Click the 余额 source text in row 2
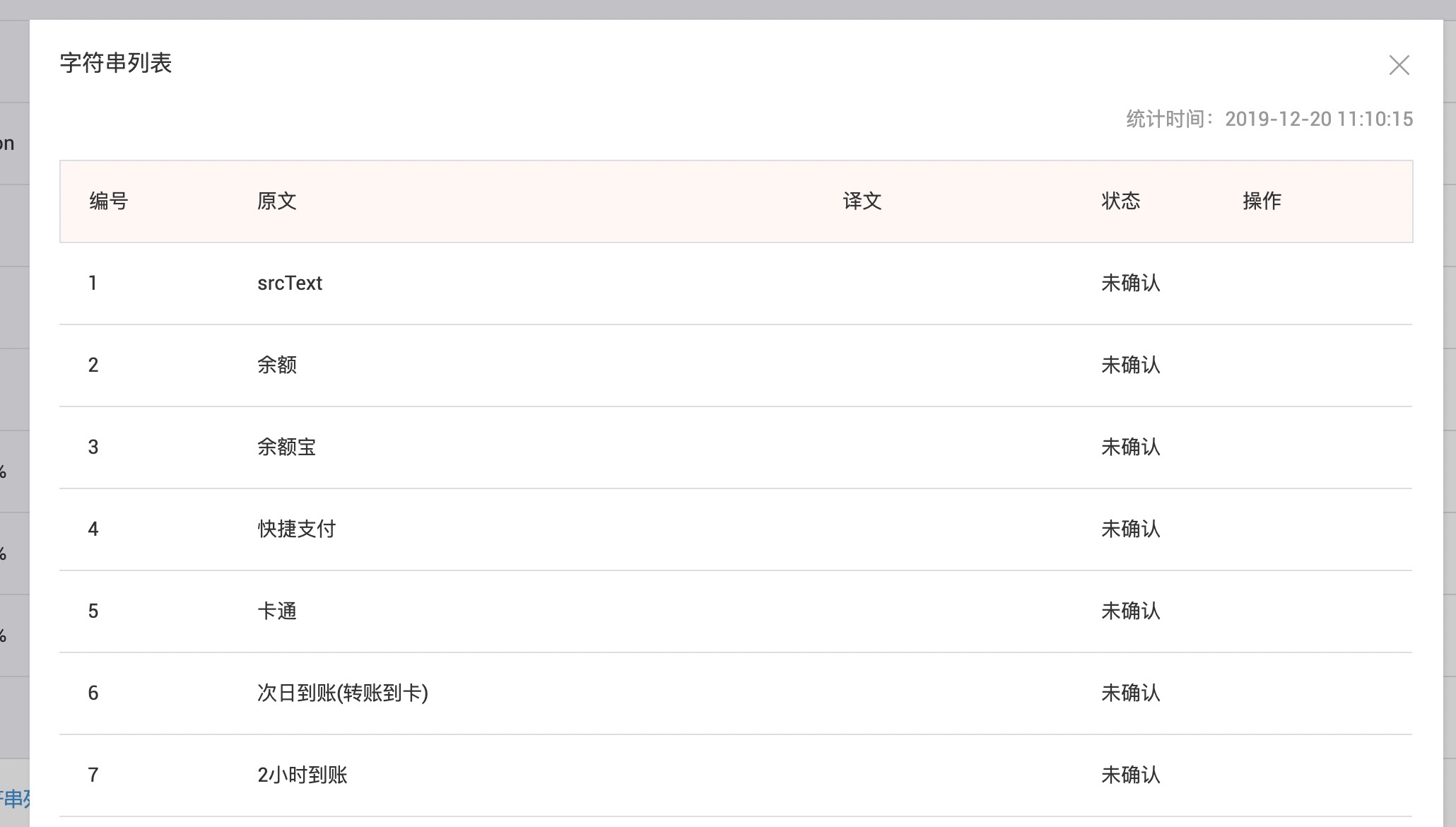Screen dimensions: 1456x827 tap(277, 365)
